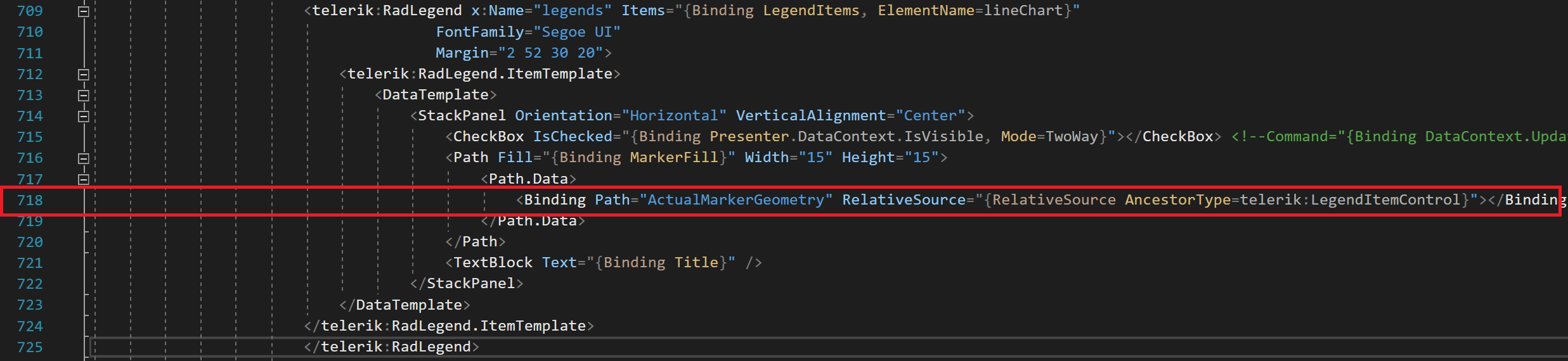The width and height of the screenshot is (1568, 361).
Task: Click the LegendItems binding text
Action: pos(810,11)
